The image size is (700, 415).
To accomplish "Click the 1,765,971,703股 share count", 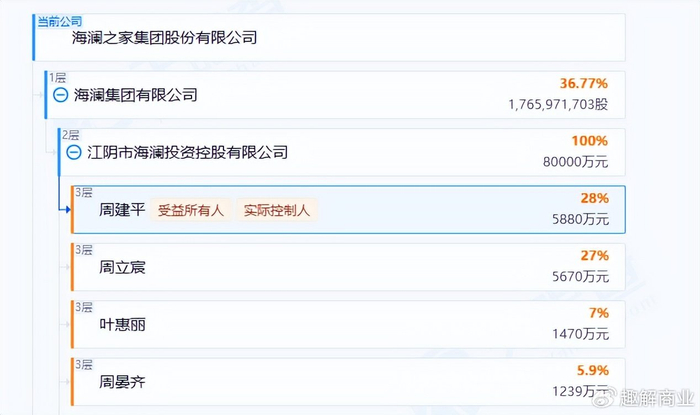I will tap(557, 104).
